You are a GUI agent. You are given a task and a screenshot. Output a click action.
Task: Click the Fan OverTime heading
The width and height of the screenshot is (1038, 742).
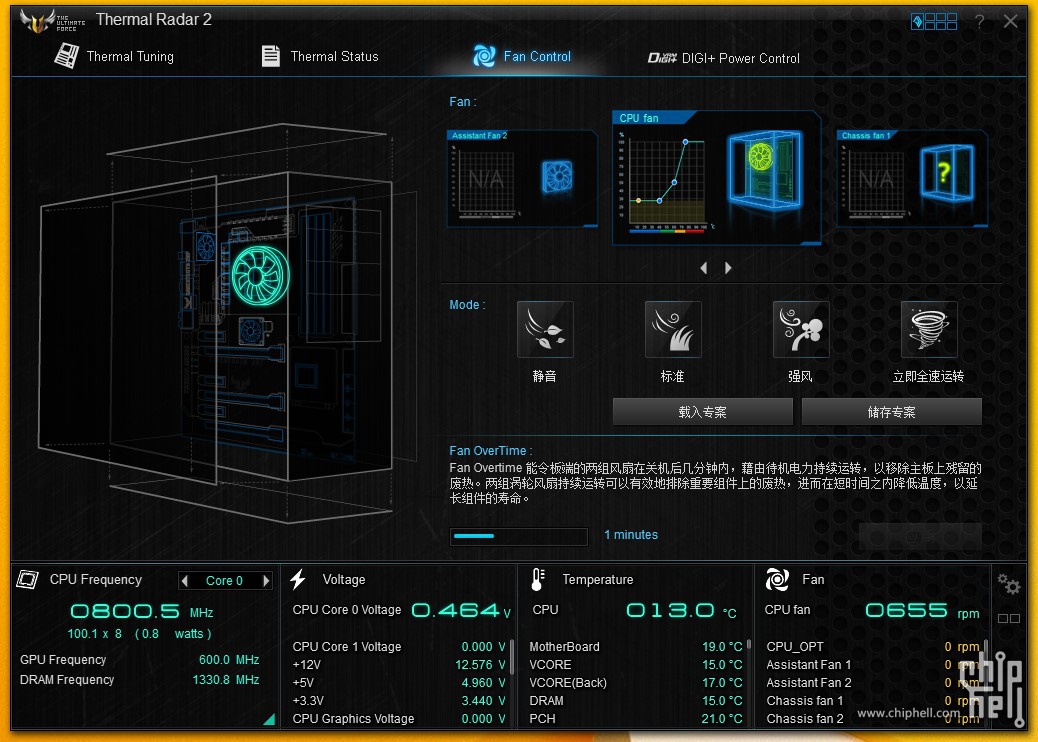pos(490,451)
